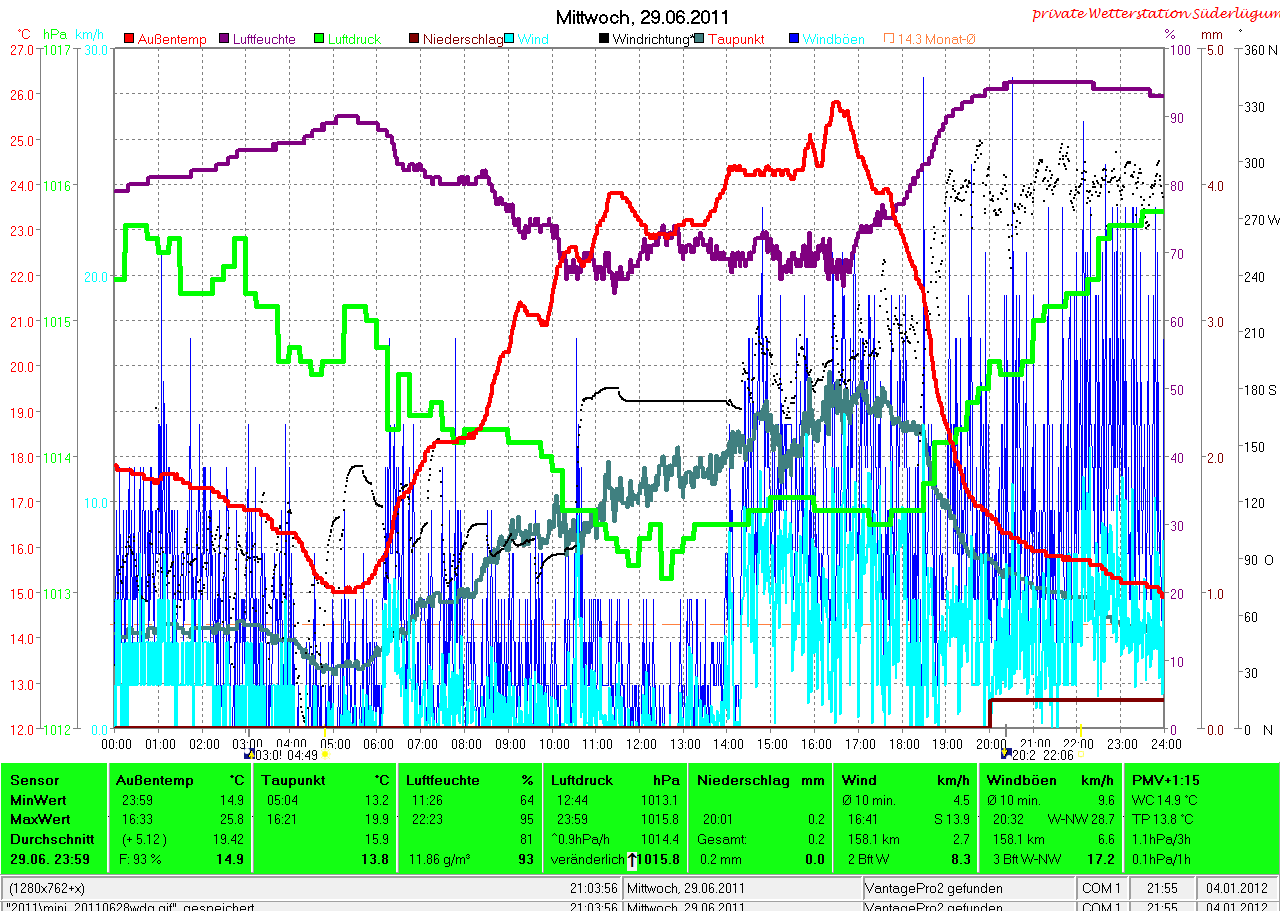
Task: Click the orange 14.3 Monat-Ø legend box
Action: (889, 39)
